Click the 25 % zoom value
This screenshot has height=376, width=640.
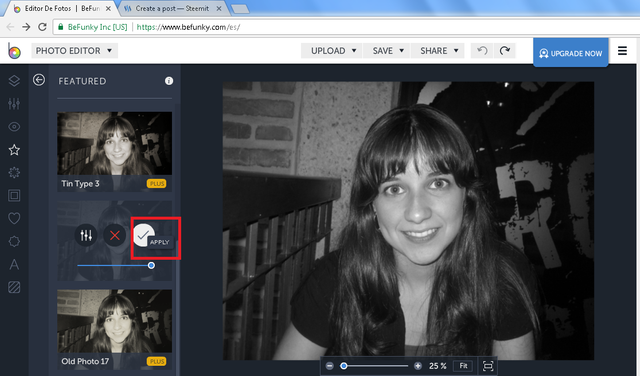(x=438, y=366)
